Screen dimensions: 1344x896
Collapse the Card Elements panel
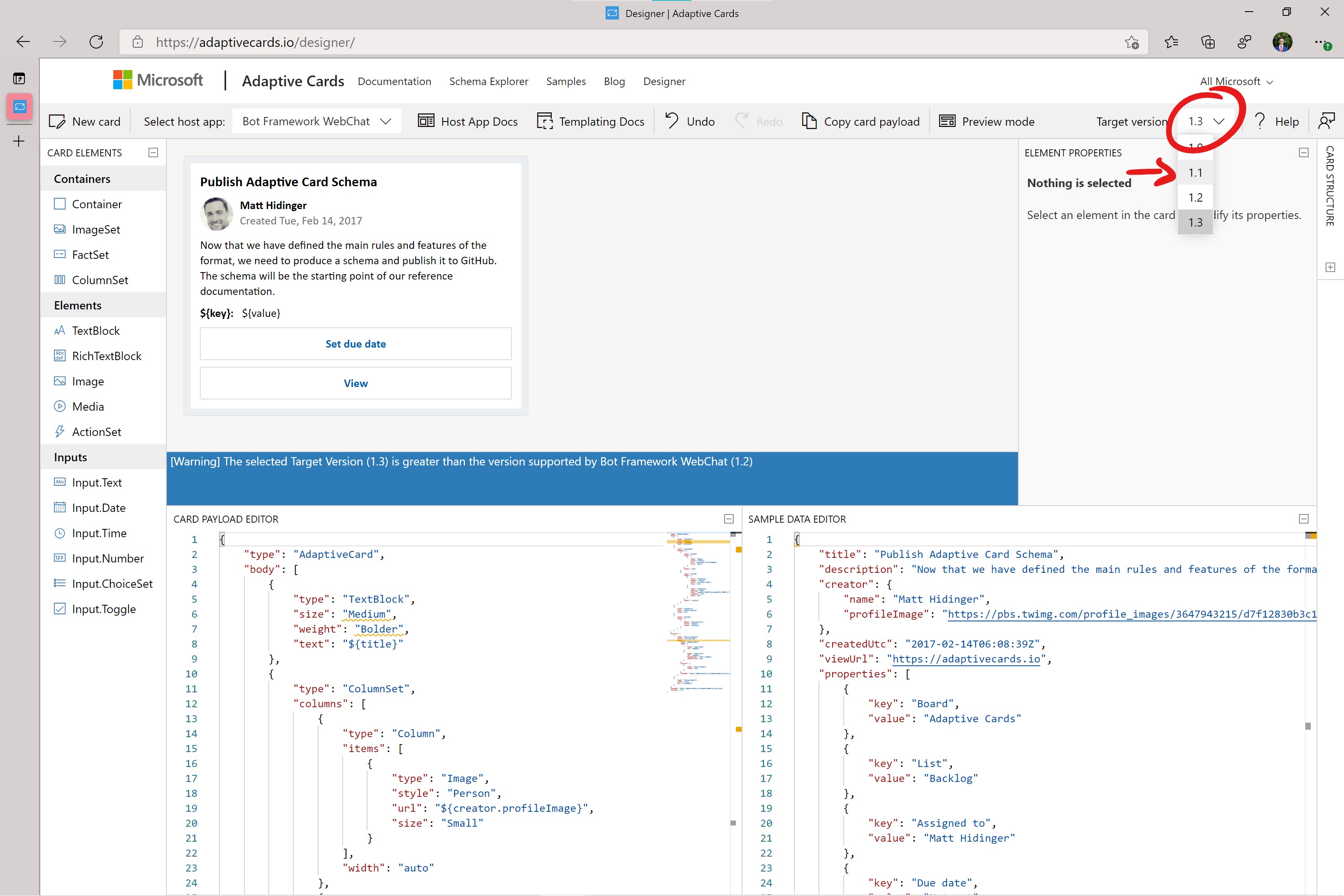tap(153, 153)
